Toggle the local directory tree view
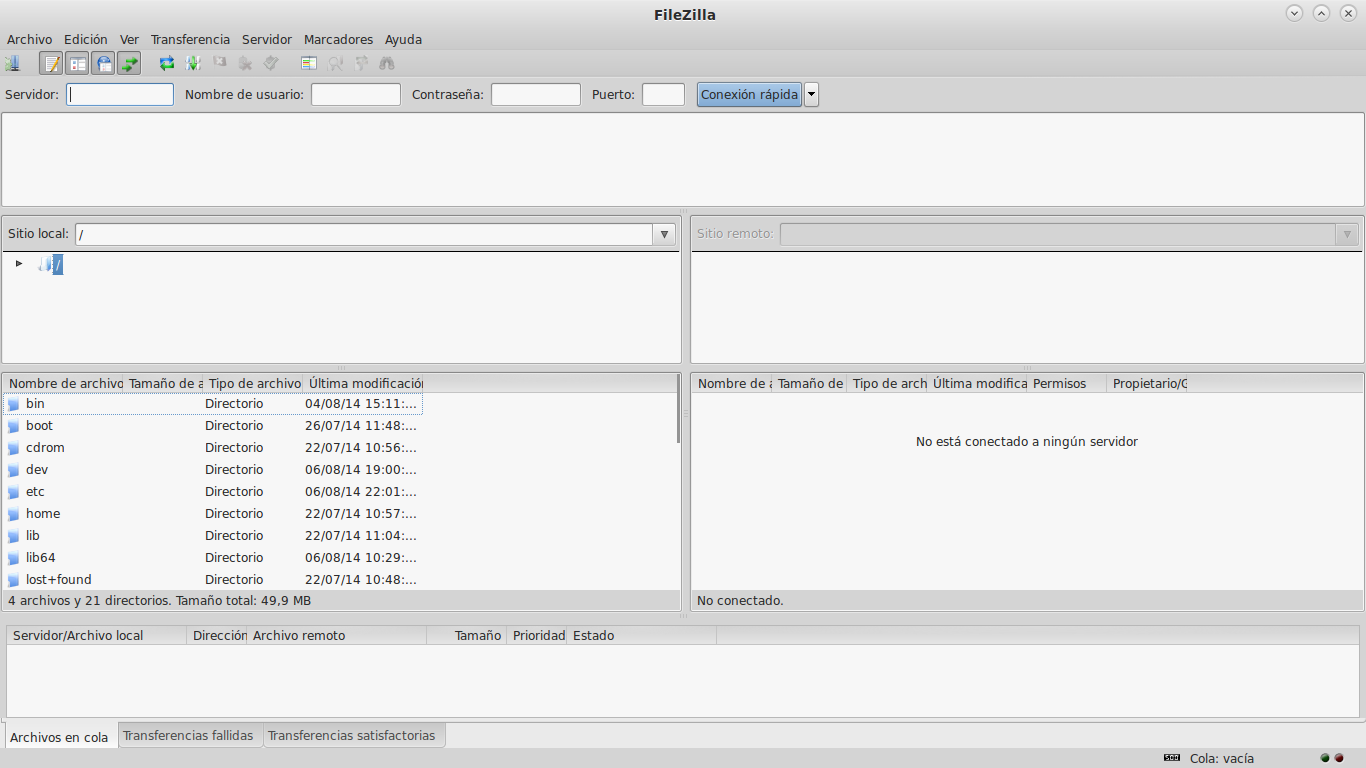 click(77, 64)
